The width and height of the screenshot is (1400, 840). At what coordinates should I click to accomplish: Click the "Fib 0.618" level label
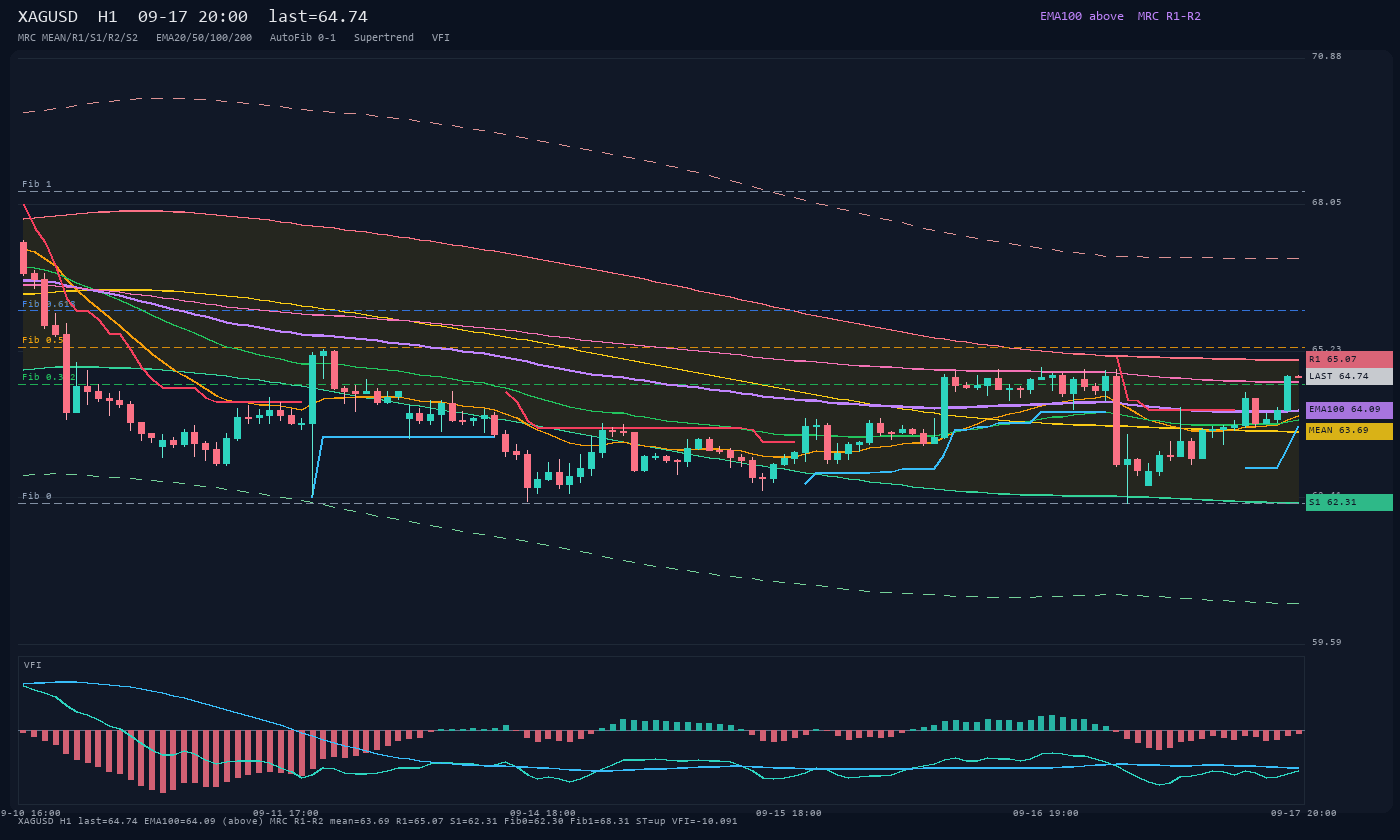[49, 304]
